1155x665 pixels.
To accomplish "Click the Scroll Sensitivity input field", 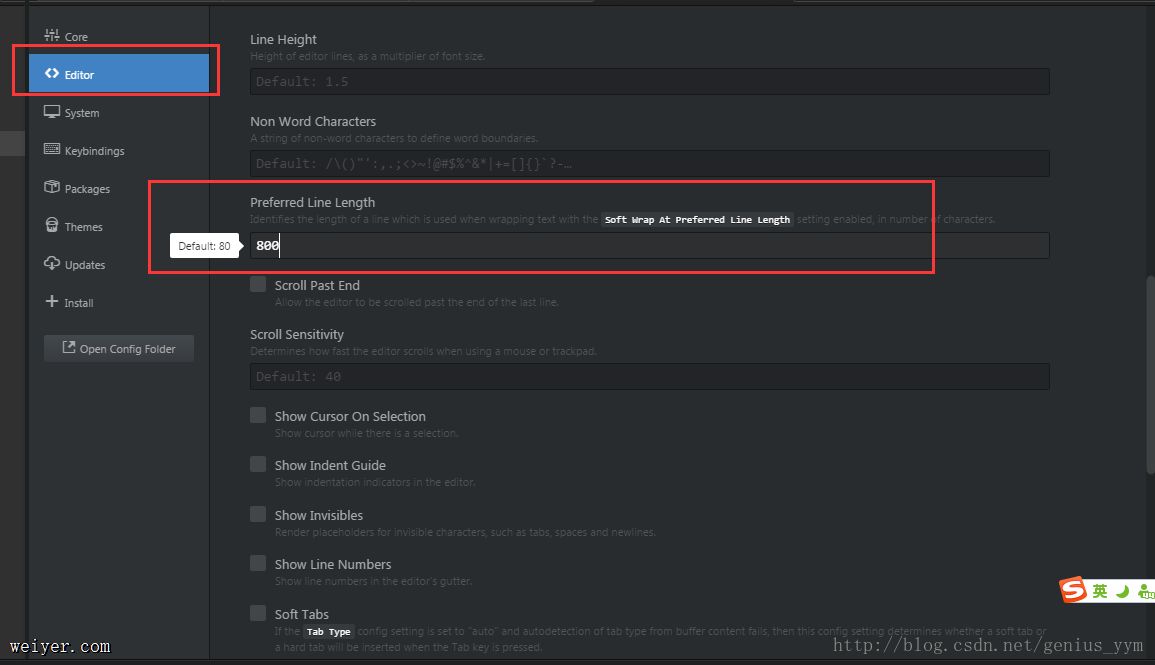I will pos(650,377).
